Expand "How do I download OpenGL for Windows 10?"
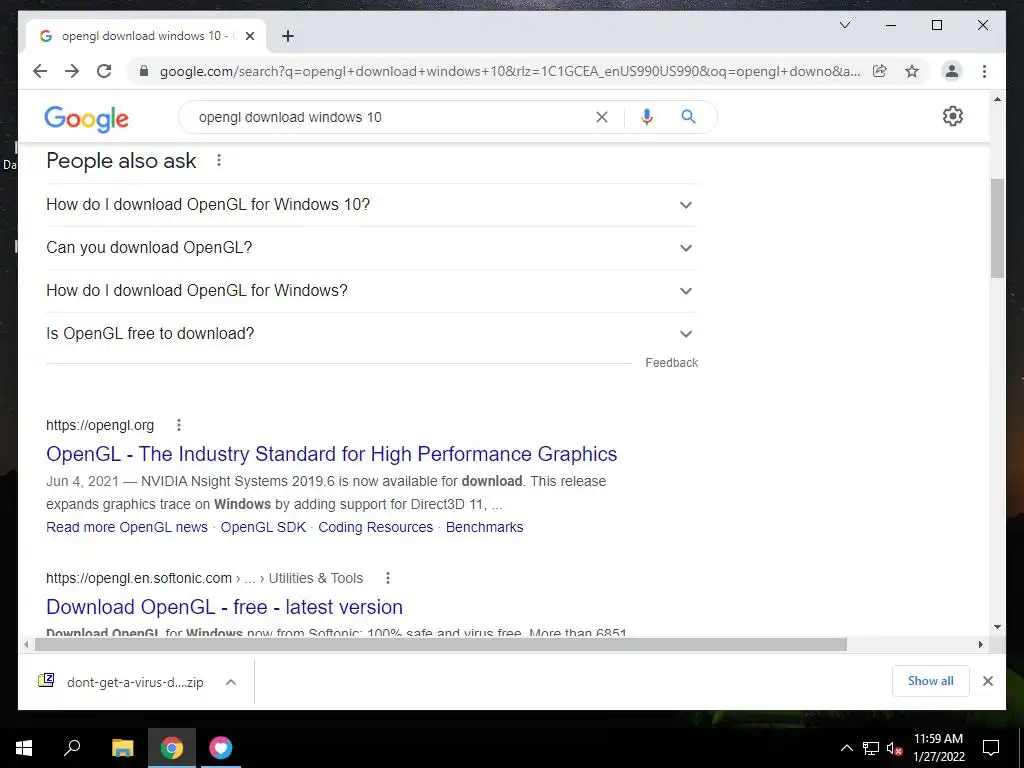Screen dimensions: 1024x768 (x=371, y=204)
